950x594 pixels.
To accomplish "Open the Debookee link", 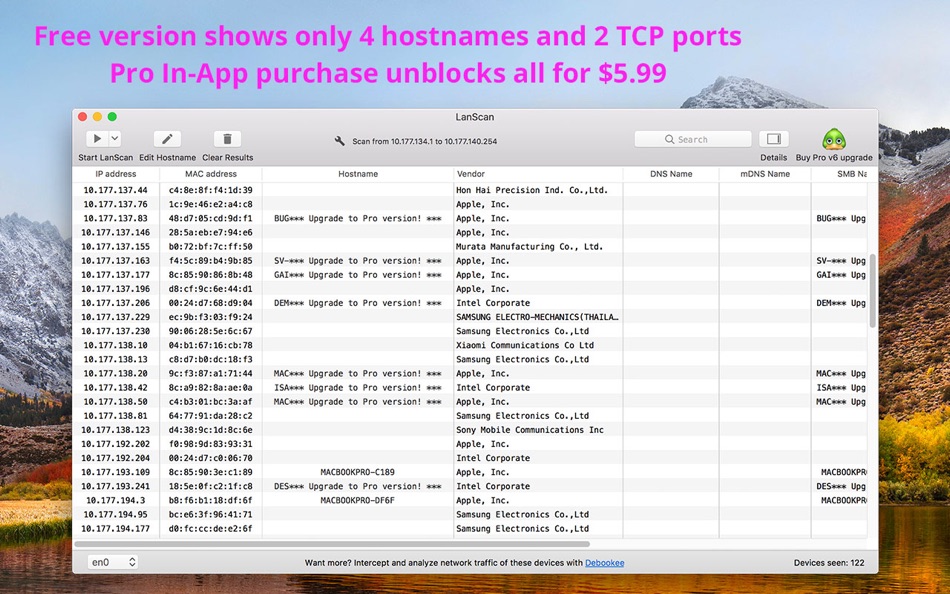I will point(604,562).
